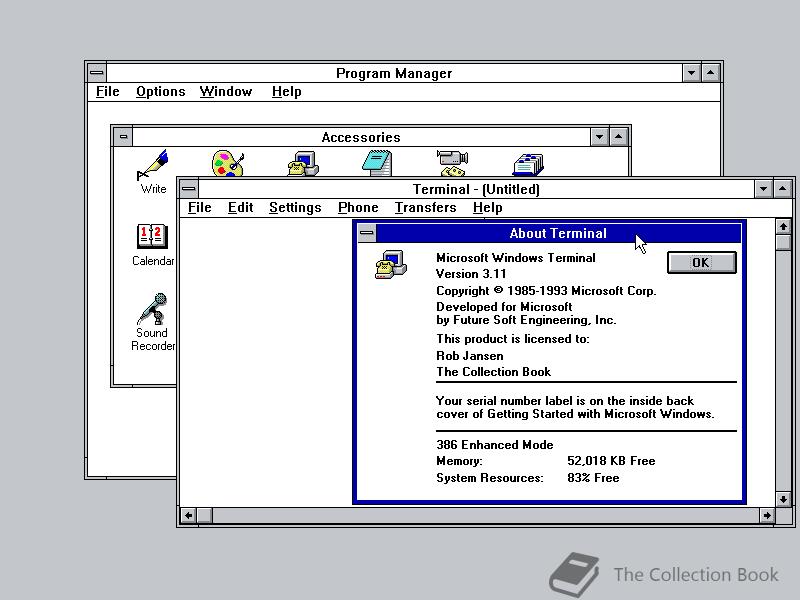This screenshot has height=600, width=800.
Task: Click "83% Free" system resources value
Action: (593, 478)
